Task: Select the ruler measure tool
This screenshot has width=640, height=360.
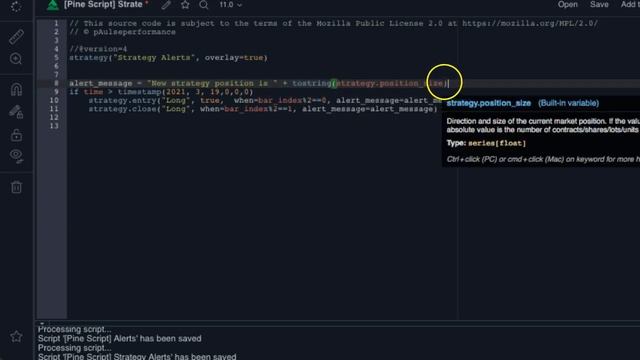Action: tap(16, 37)
